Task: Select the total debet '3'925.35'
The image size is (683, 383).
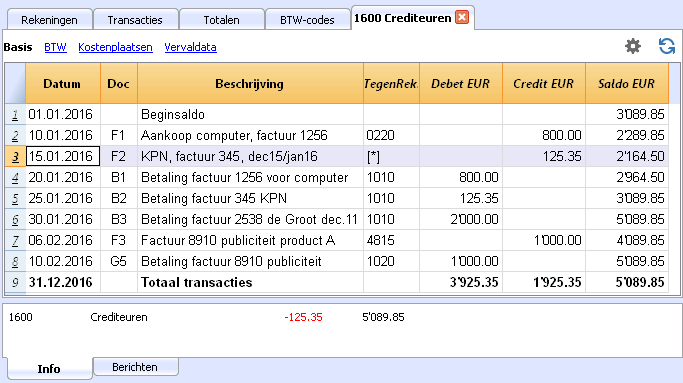Action: point(461,282)
